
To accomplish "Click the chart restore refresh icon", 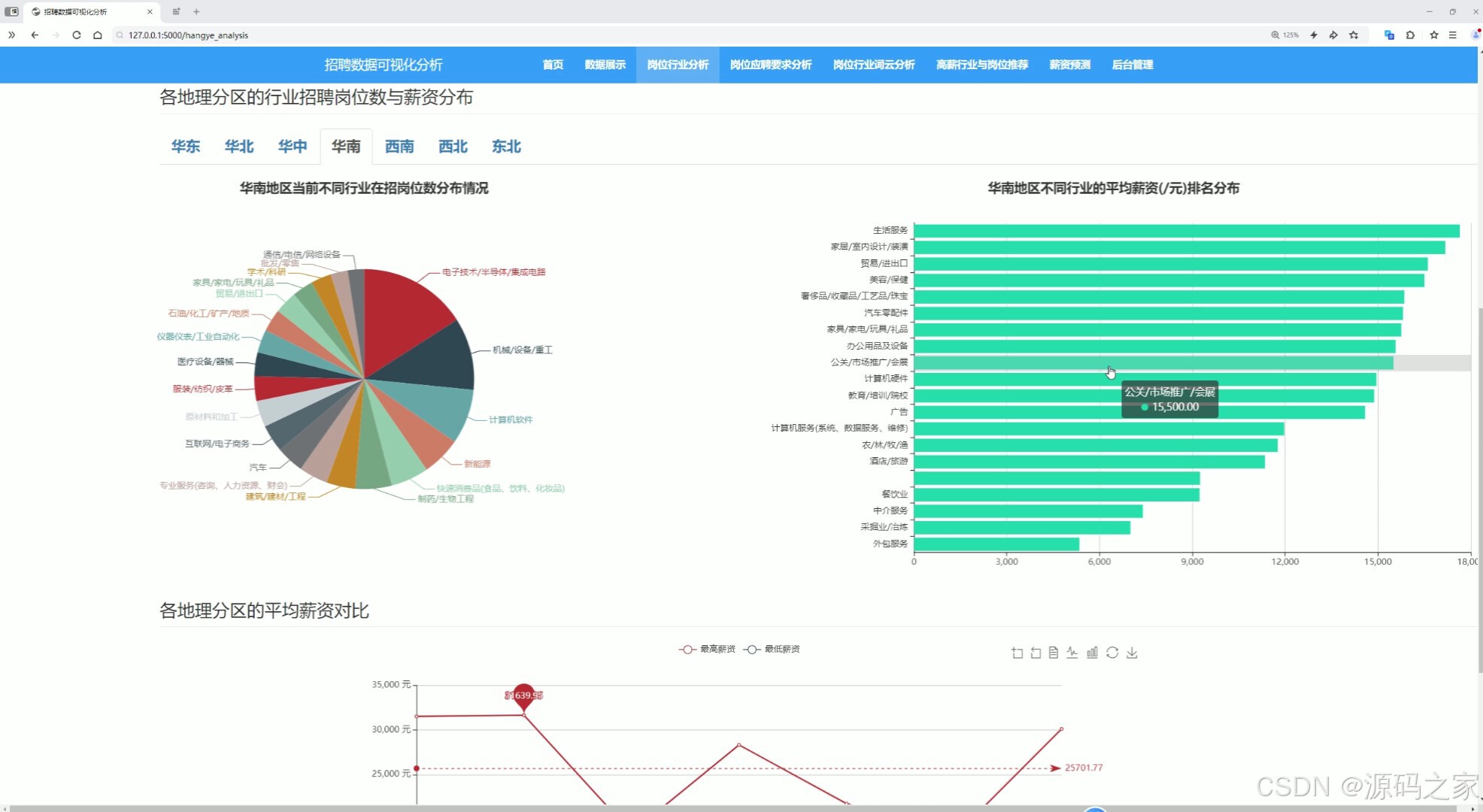I will 1112,653.
